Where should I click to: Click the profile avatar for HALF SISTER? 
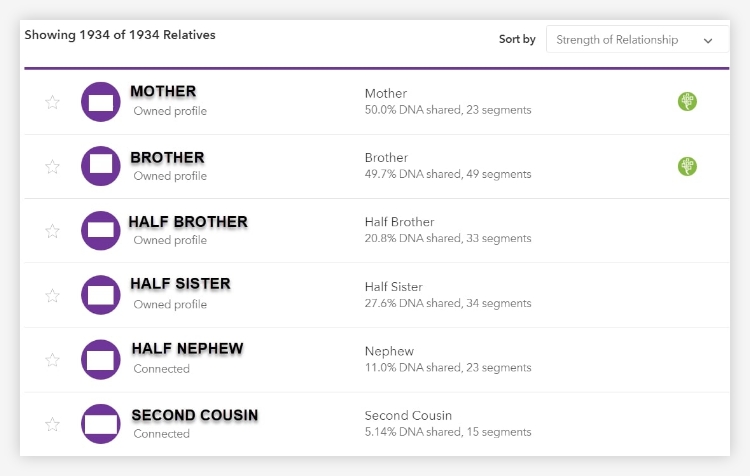click(x=101, y=295)
